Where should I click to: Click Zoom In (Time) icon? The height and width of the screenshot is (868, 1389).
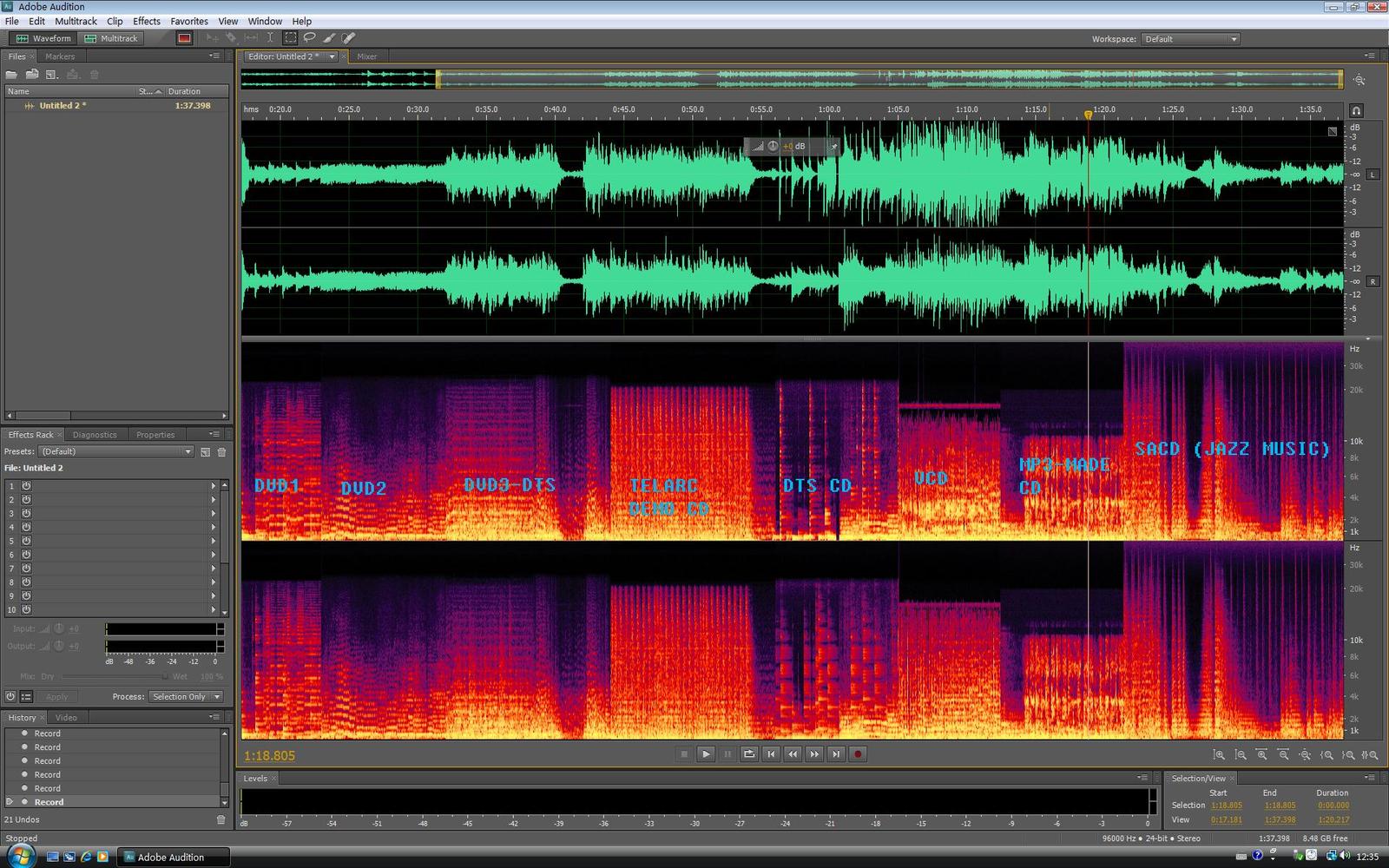tap(1262, 755)
